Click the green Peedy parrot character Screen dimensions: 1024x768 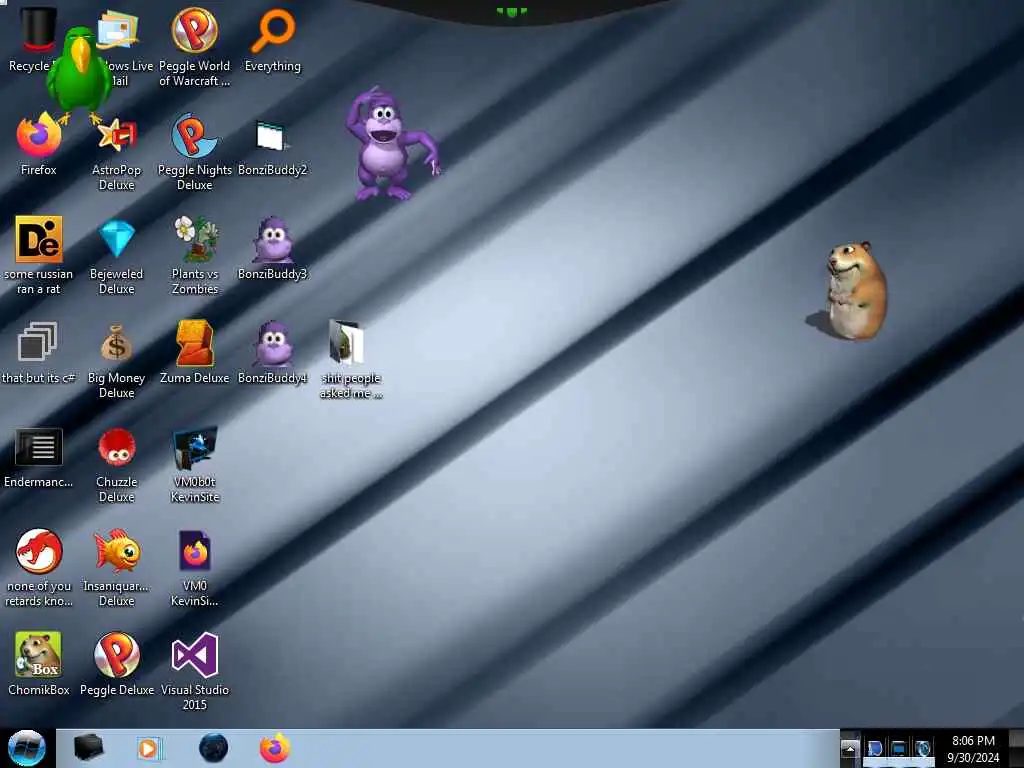(78, 73)
